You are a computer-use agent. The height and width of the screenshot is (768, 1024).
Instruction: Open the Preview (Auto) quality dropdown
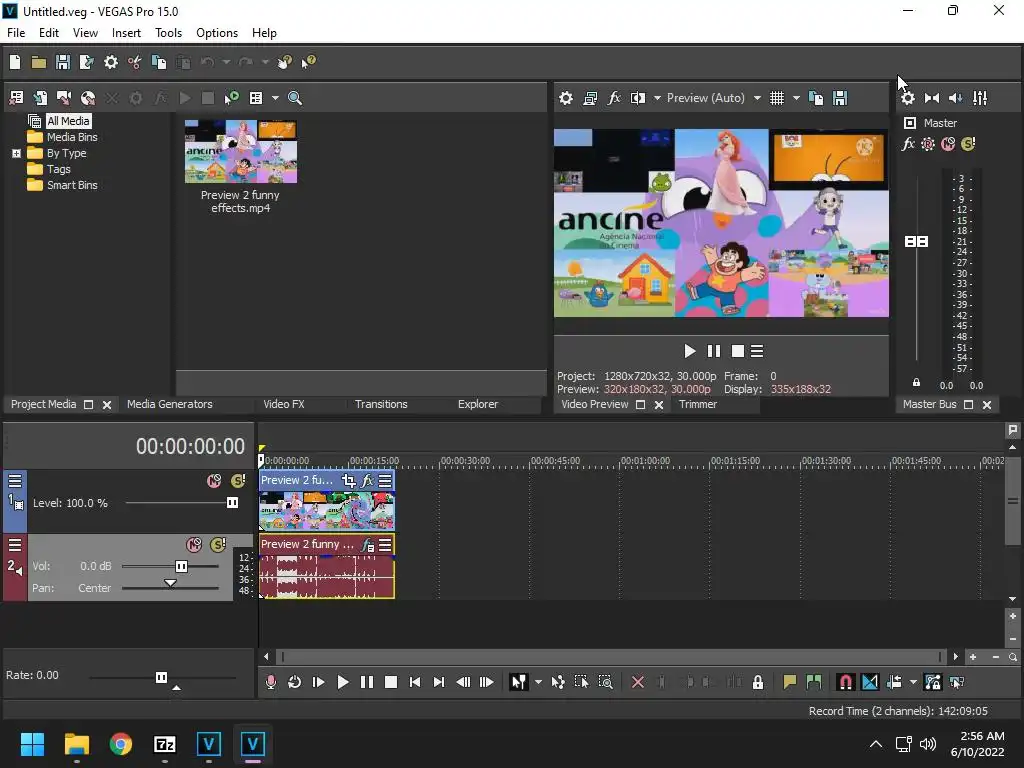coord(757,98)
